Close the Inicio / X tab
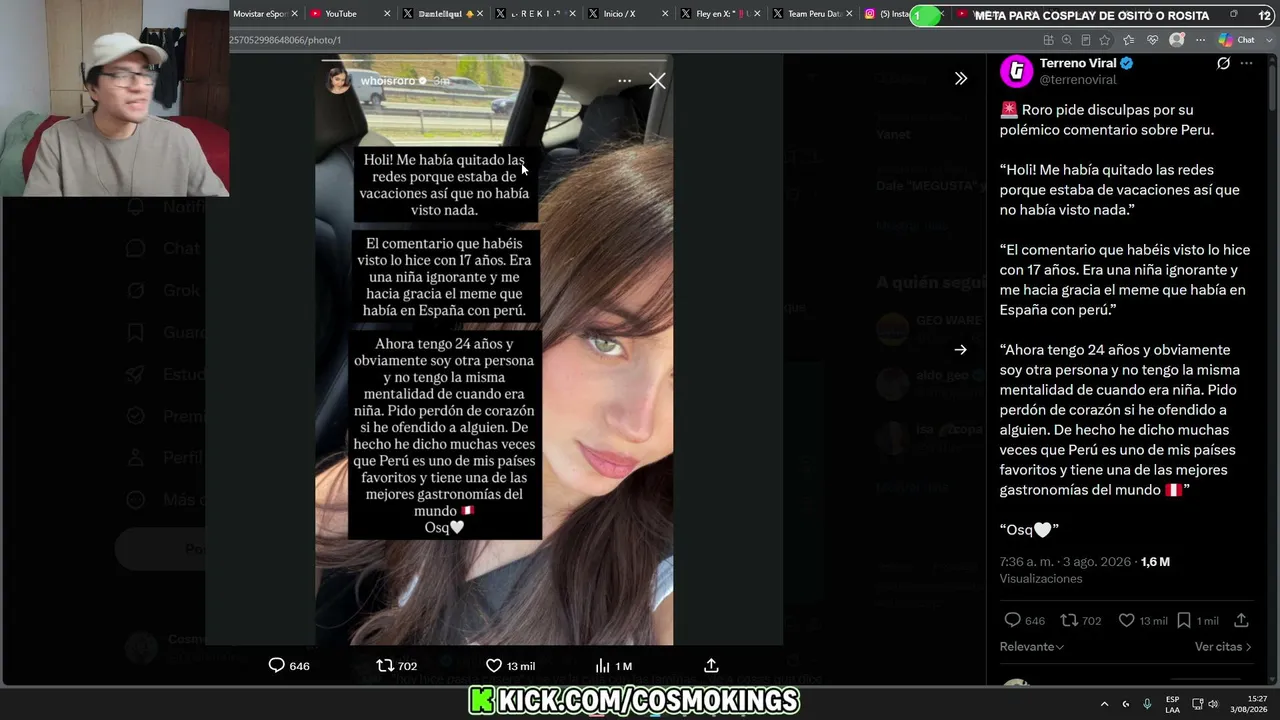Screen dimensions: 1280x720 point(663,14)
